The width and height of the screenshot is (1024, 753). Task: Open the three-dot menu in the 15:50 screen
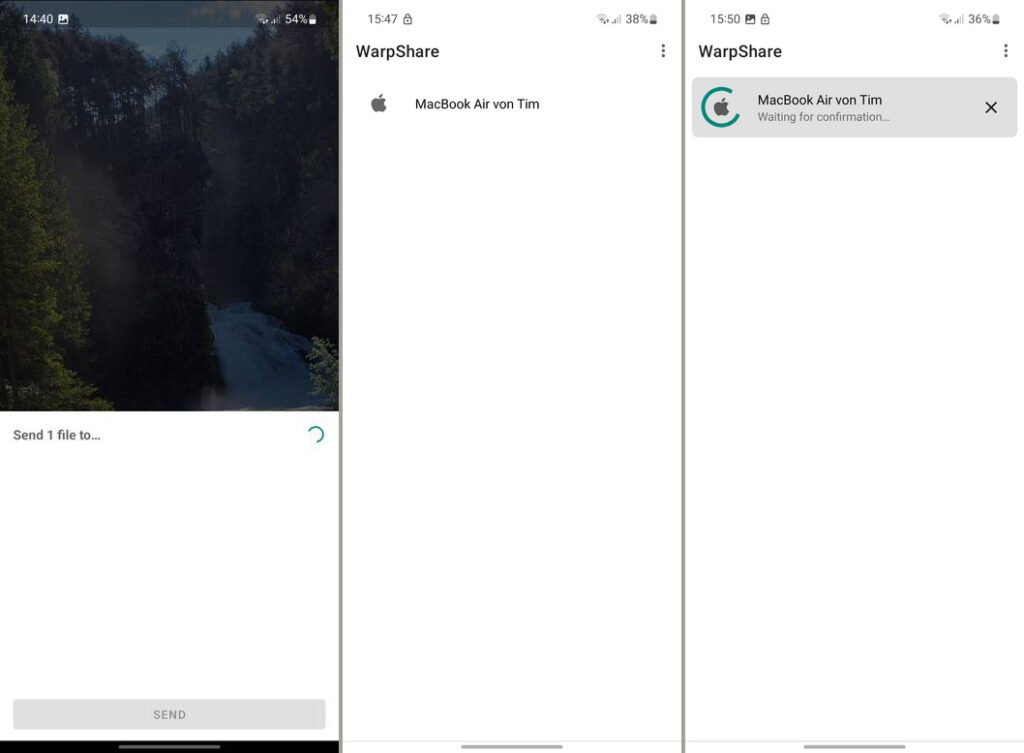[1005, 51]
